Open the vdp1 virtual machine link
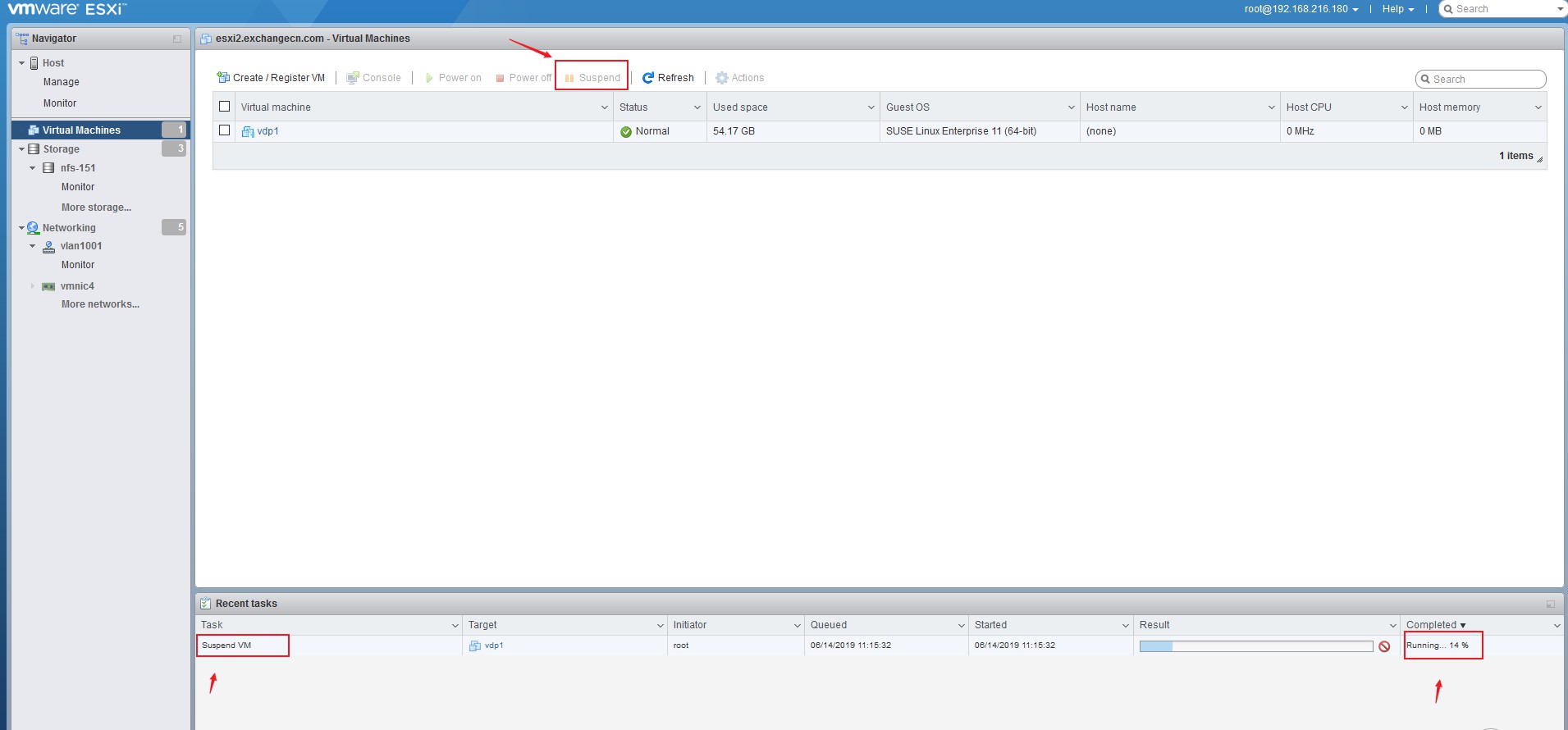Viewport: 1568px width, 730px height. (268, 131)
